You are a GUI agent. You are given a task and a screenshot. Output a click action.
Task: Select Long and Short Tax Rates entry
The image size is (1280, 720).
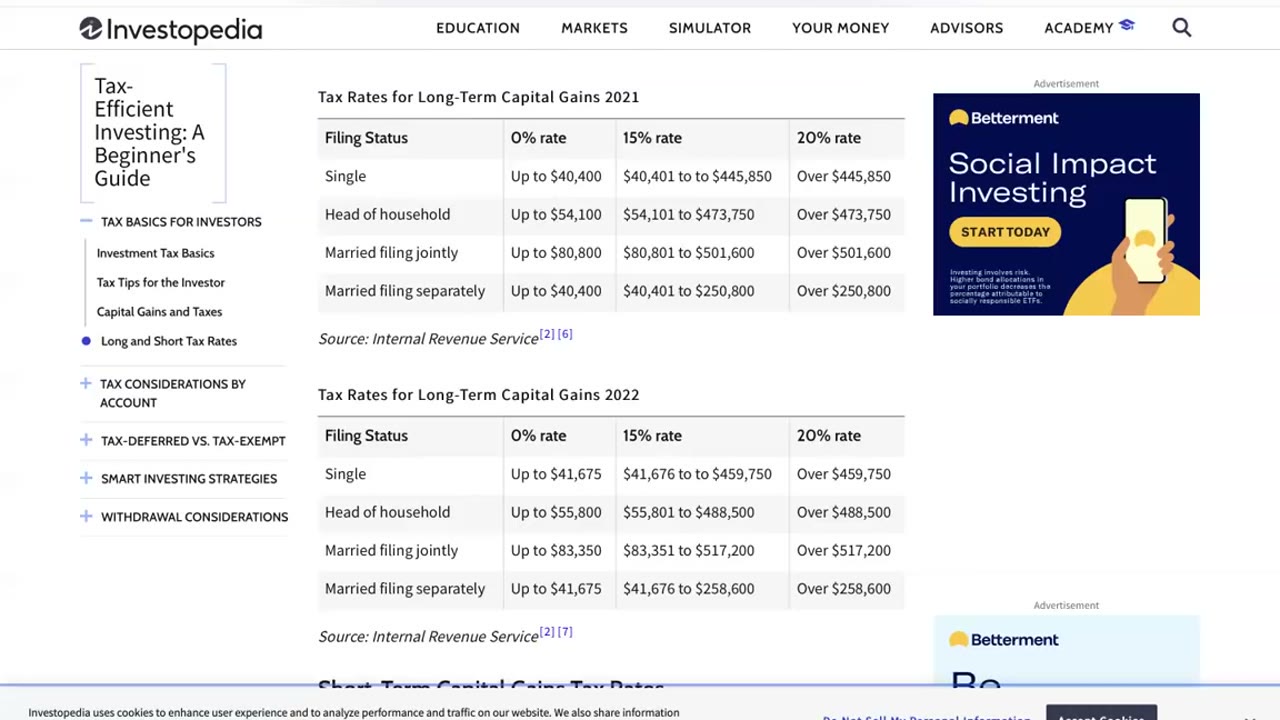click(x=169, y=341)
